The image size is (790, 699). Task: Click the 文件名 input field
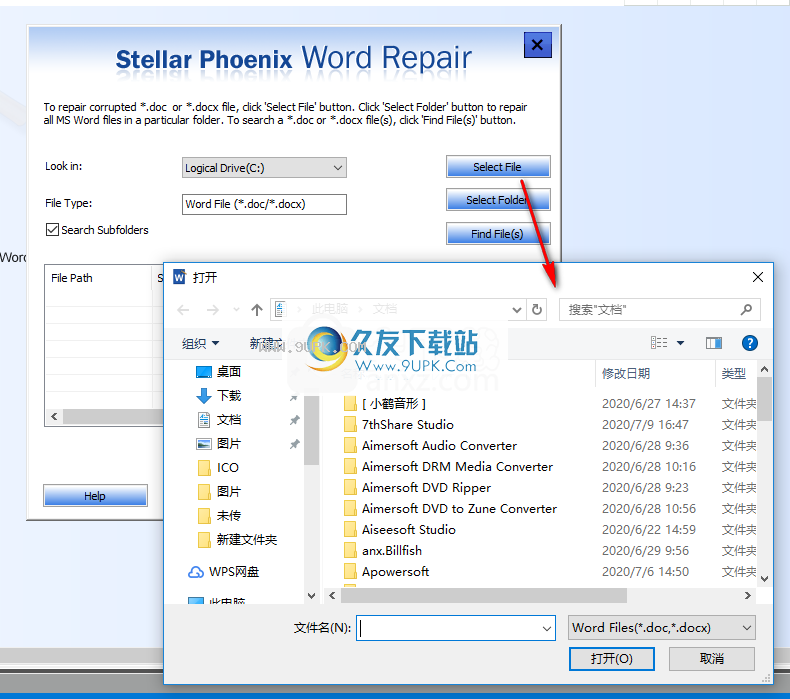click(x=455, y=628)
